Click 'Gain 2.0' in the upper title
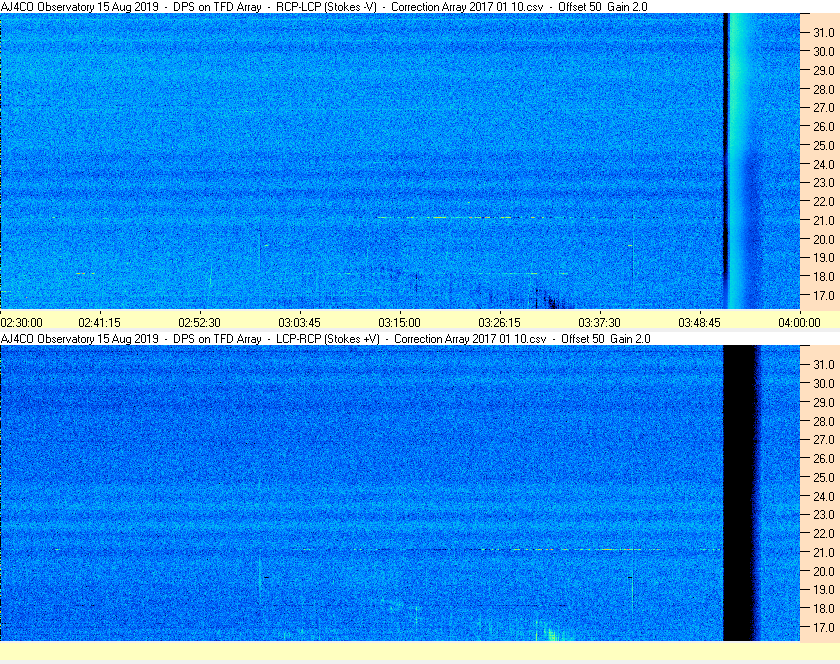Viewport: 840px width, 664px height. 627,7
